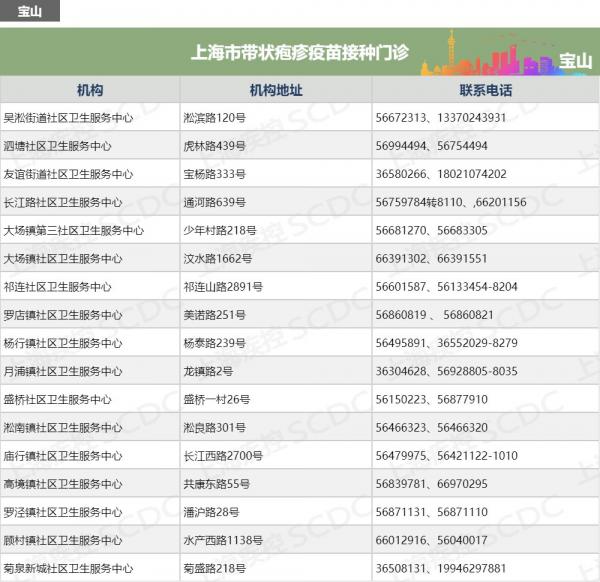
Task: Select phone 56601587、56133454-8204
Action: [446, 287]
